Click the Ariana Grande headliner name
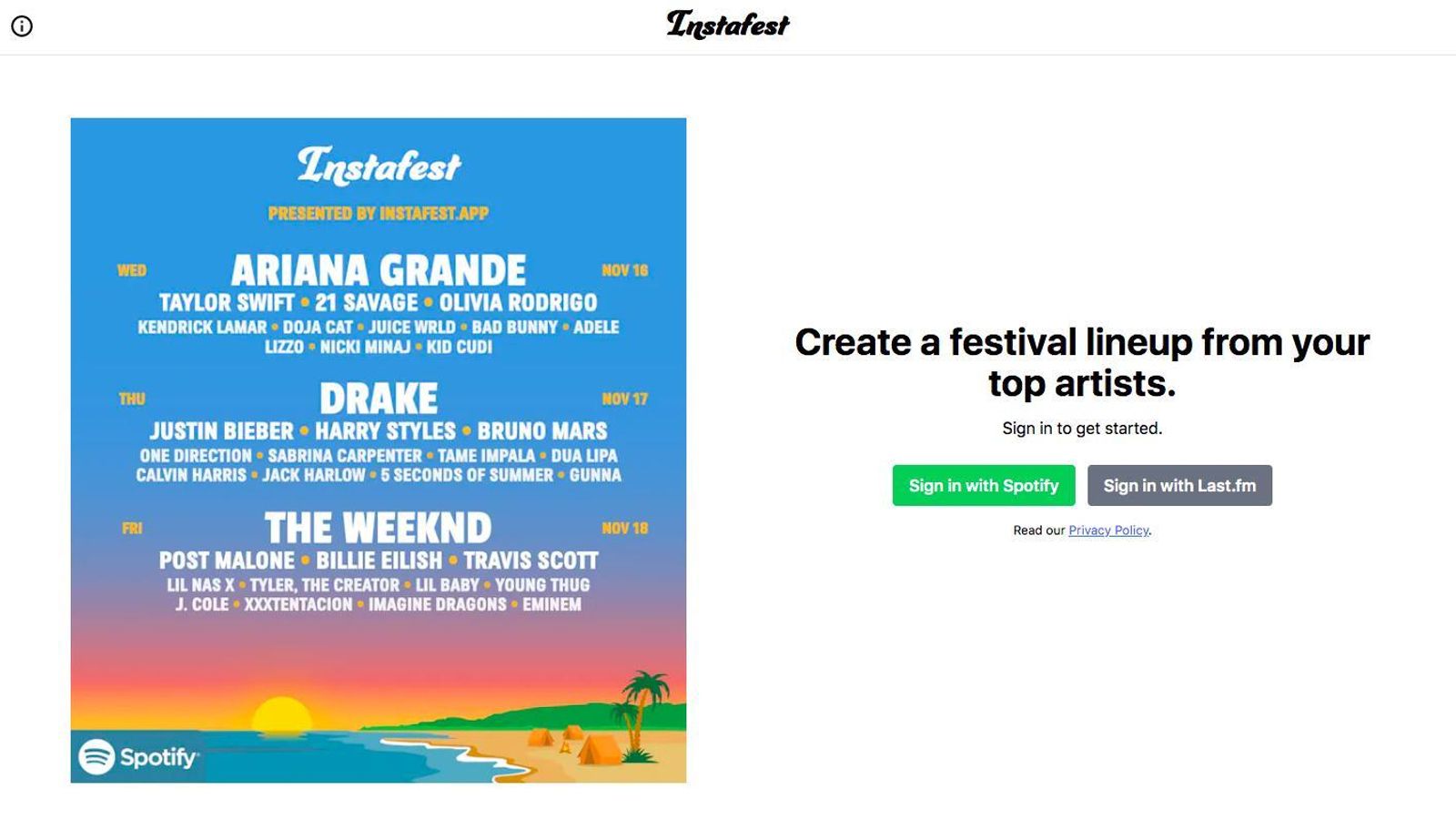The image size is (1456, 819). [x=379, y=270]
